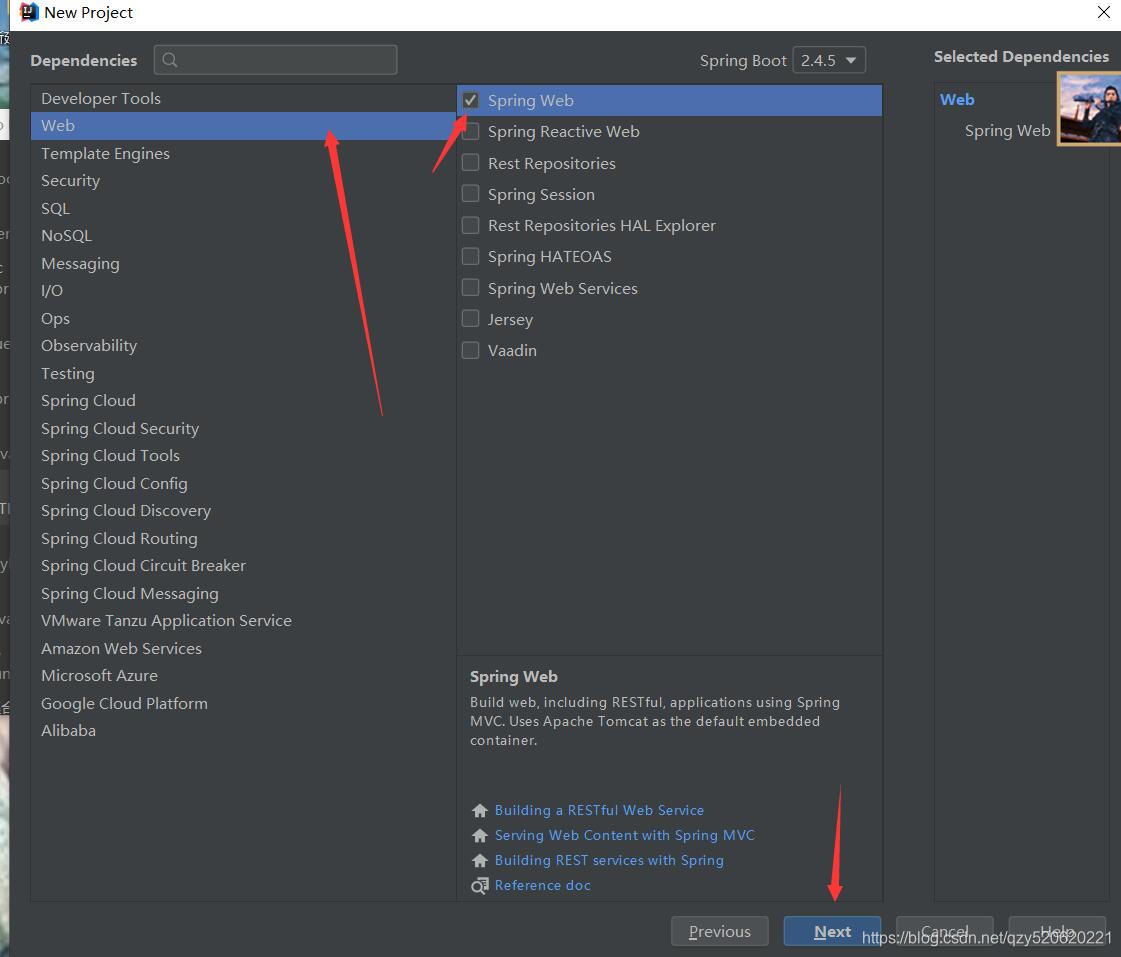Click the search magnifier icon in Dependencies field
Screen dimensions: 1121x957
pos(169,60)
